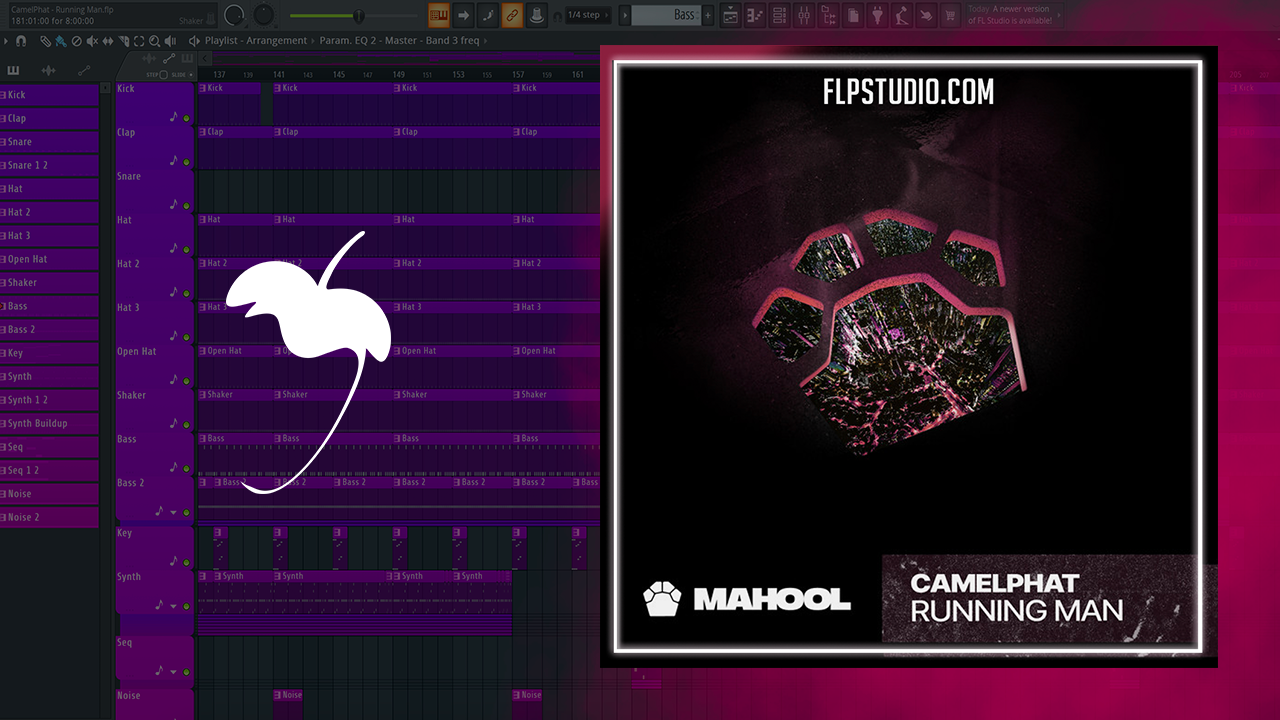Open the plugin picker plug icon
1280x720 pixels.
coord(877,15)
